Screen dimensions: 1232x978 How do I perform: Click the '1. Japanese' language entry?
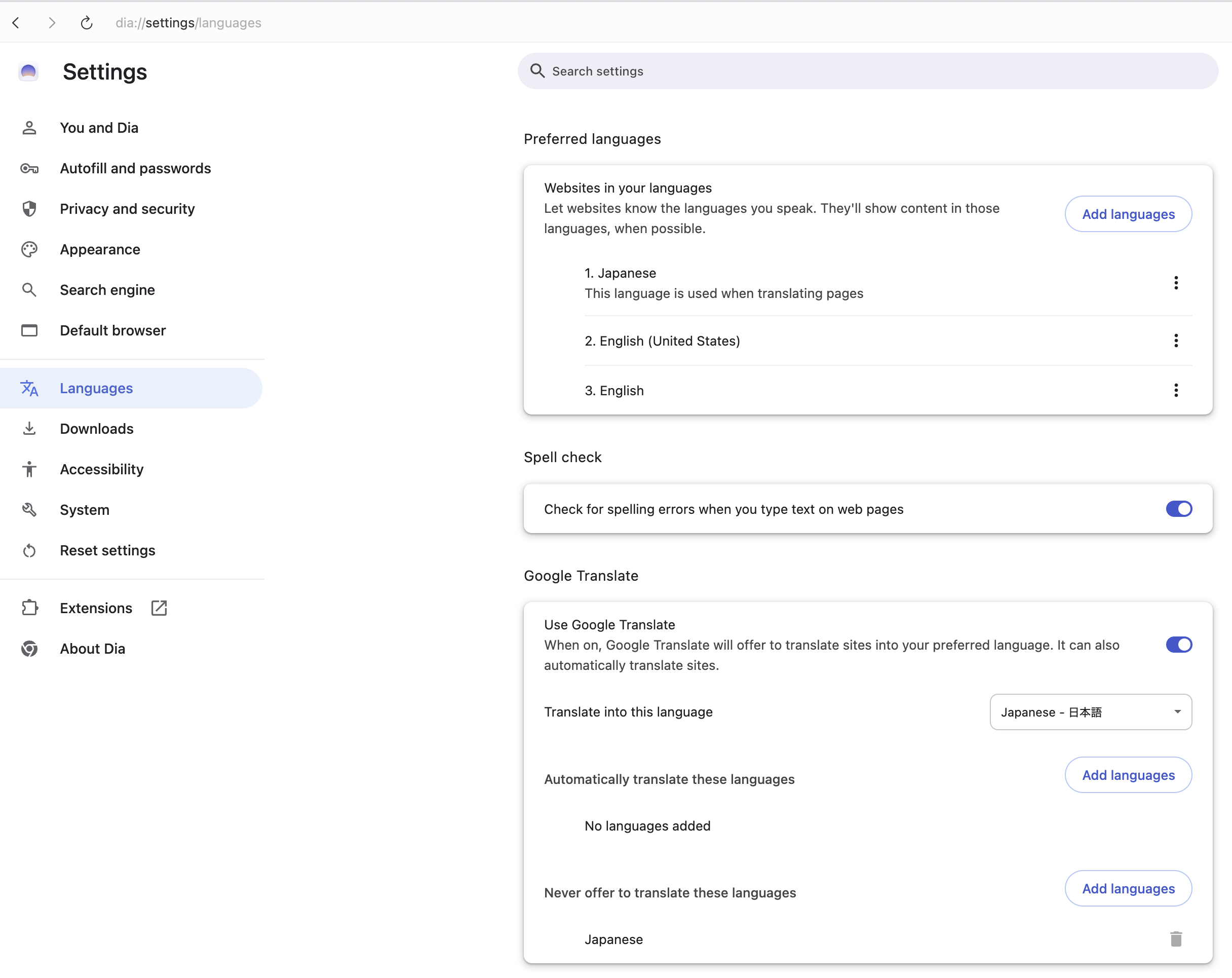pos(620,273)
